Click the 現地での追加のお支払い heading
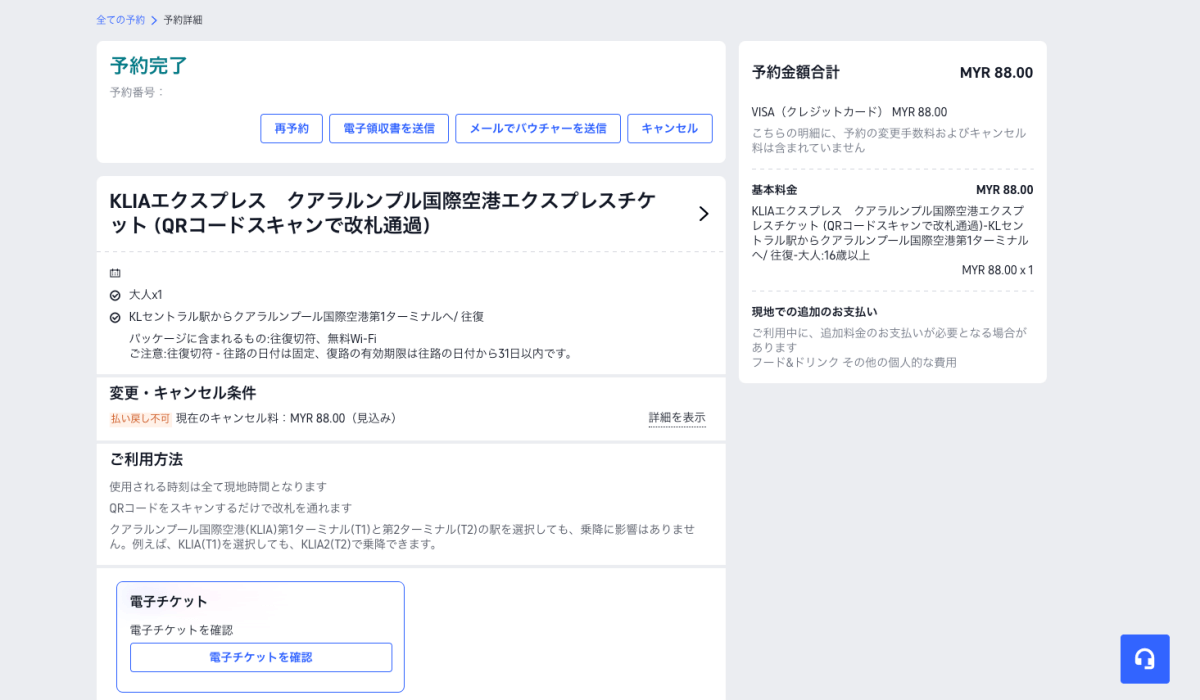This screenshot has height=700, width=1200. pos(814,312)
